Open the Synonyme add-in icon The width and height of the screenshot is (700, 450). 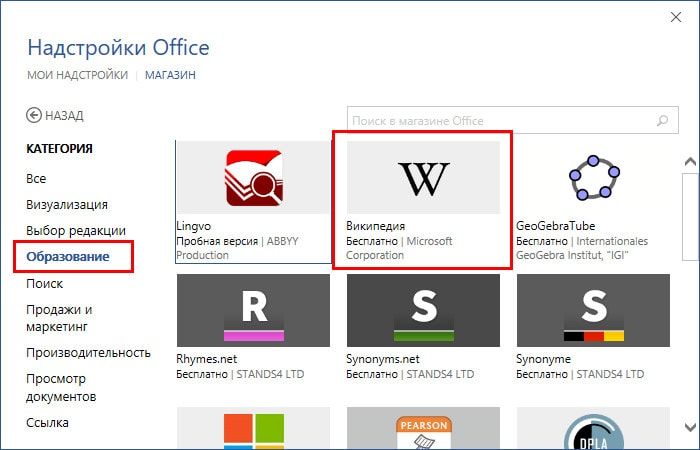coord(593,310)
